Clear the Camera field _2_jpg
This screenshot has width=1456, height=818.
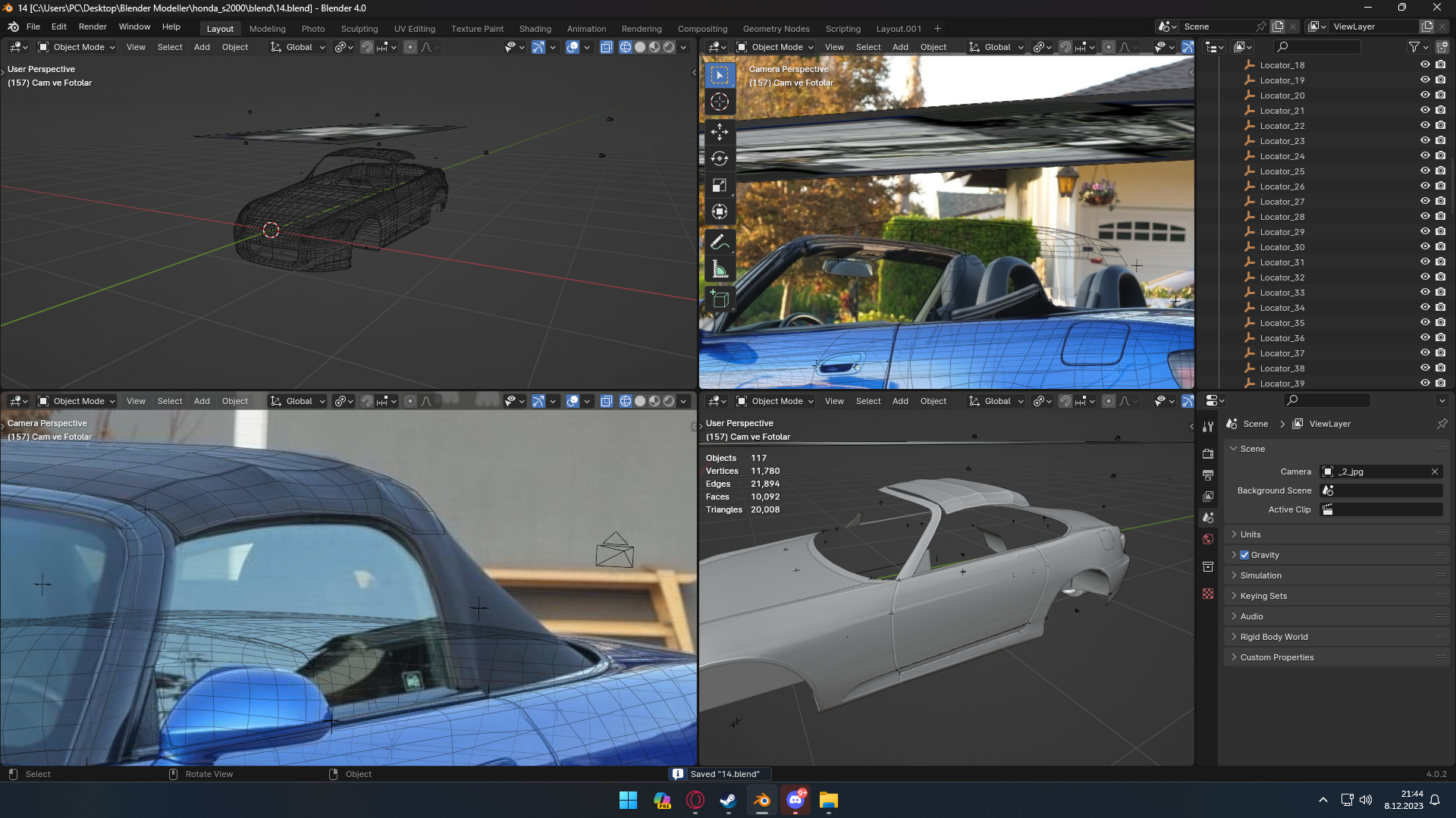pos(1435,472)
